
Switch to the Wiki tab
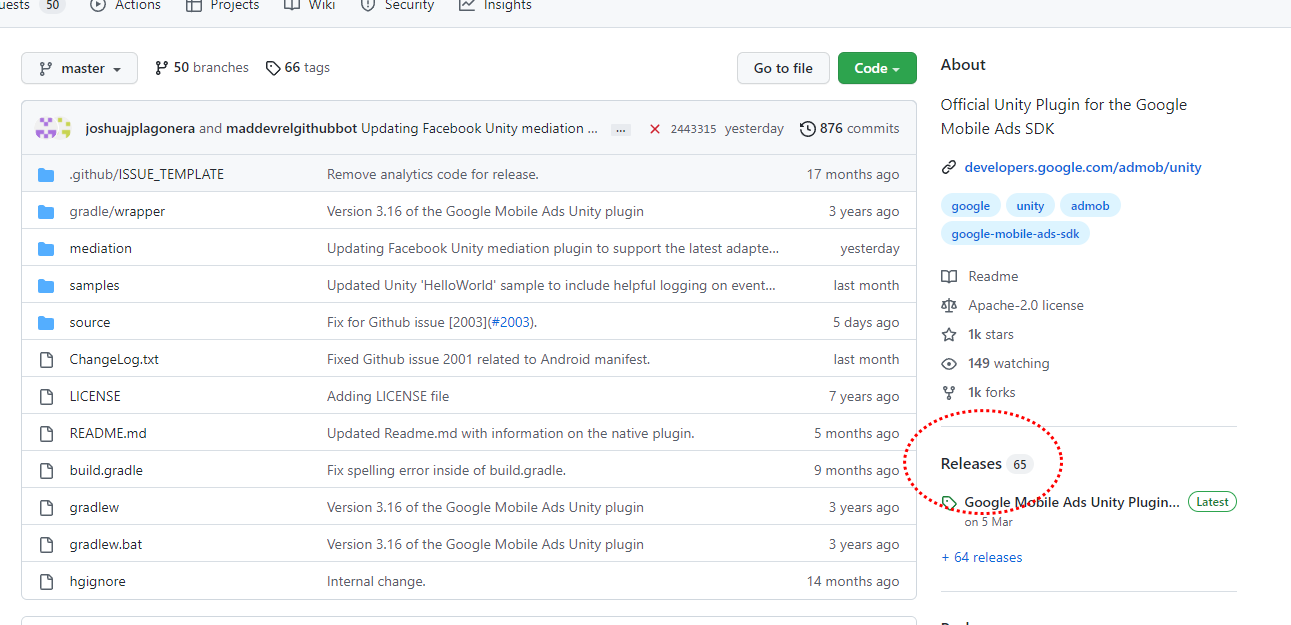coord(309,5)
